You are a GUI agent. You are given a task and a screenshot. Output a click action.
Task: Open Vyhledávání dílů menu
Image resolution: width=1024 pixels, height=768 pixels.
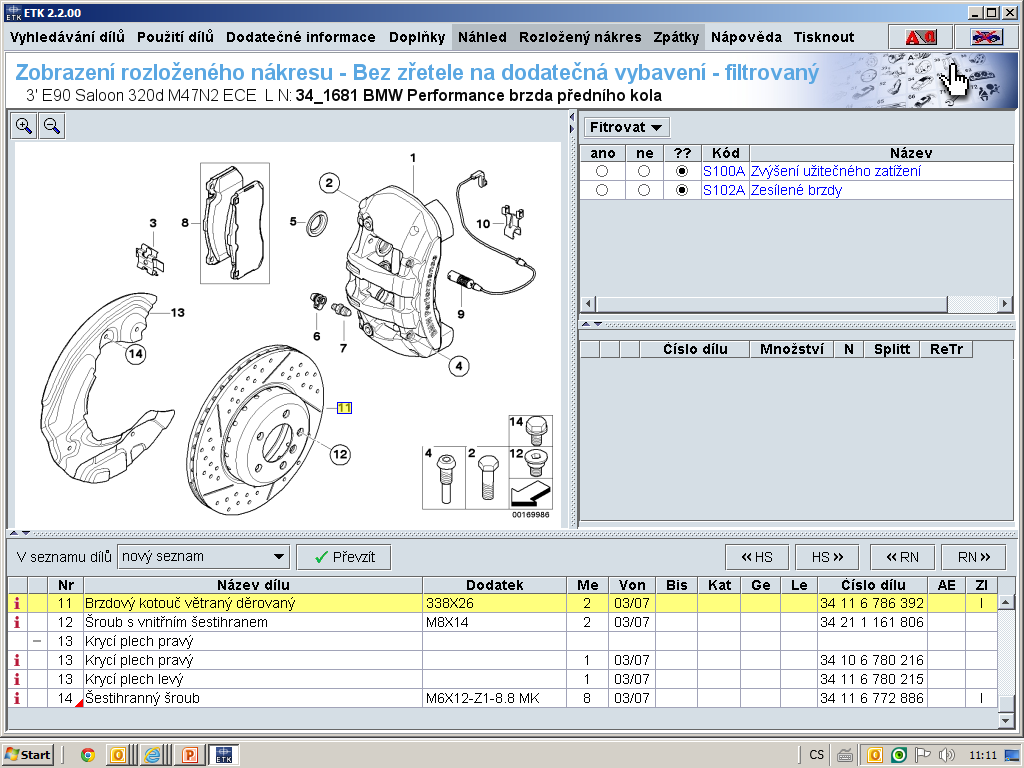click(67, 37)
